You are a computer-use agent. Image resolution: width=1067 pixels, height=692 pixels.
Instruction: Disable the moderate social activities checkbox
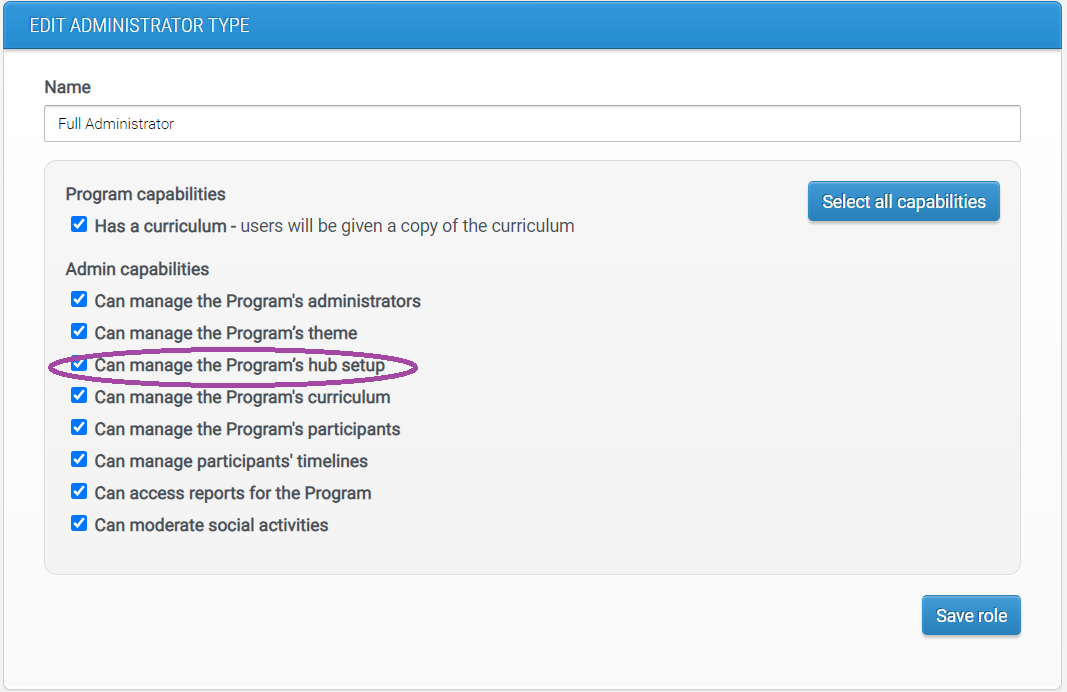click(79, 524)
